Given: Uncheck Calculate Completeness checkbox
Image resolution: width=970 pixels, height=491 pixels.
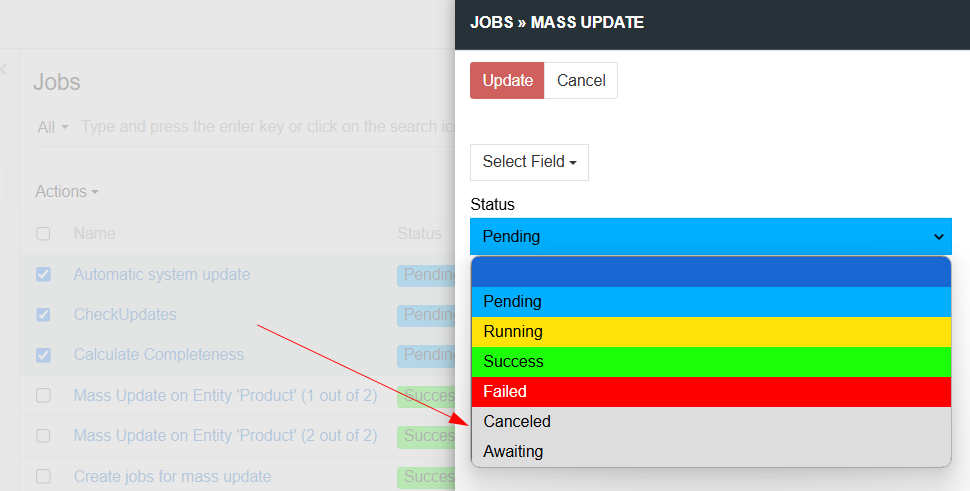Looking at the screenshot, I should click(43, 355).
